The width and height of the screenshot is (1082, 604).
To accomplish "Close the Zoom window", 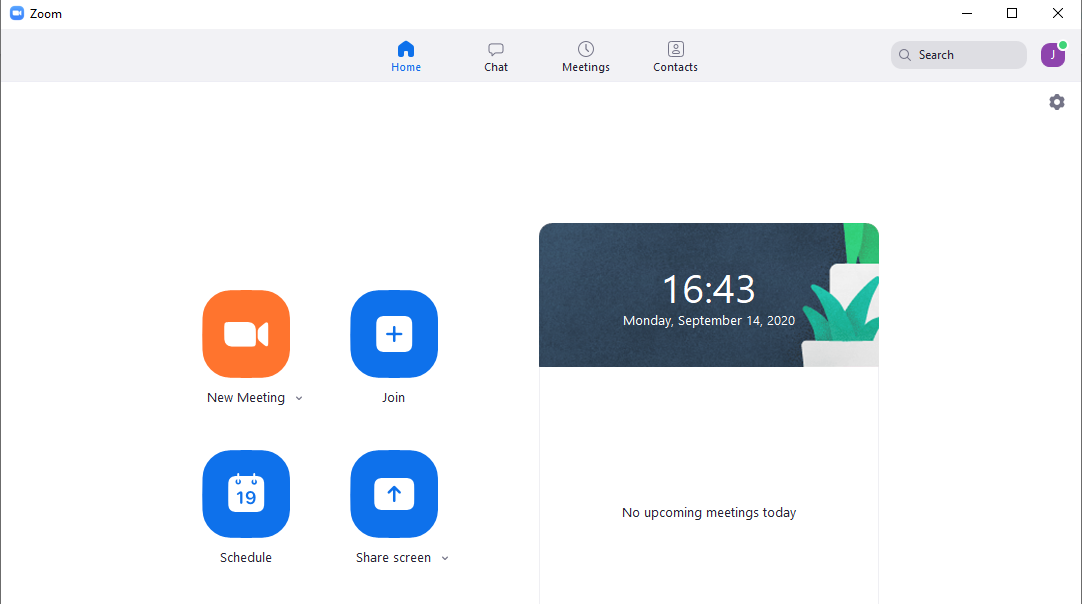I will point(1057,13).
